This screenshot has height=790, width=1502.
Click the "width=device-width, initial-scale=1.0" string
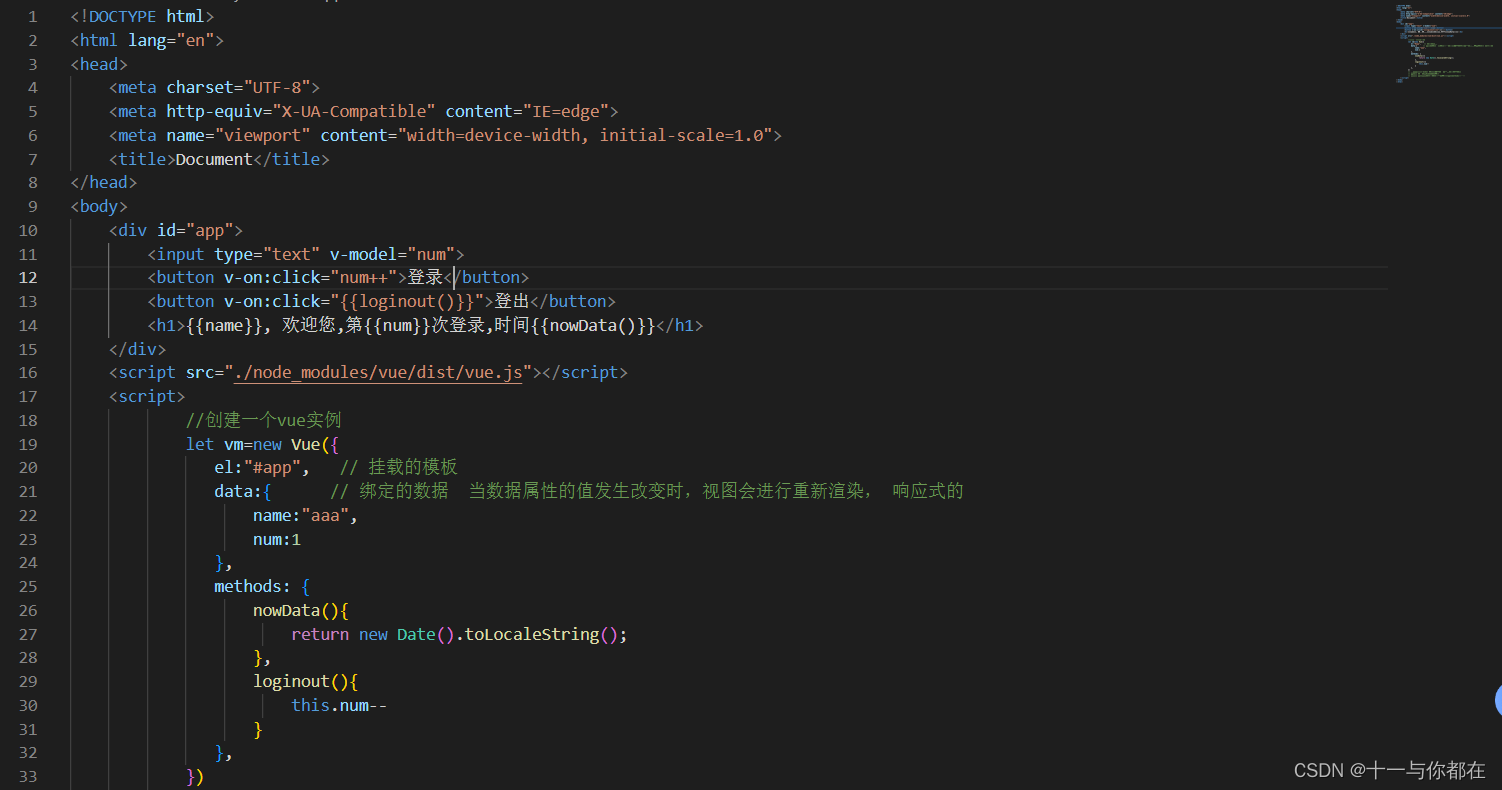pos(585,136)
